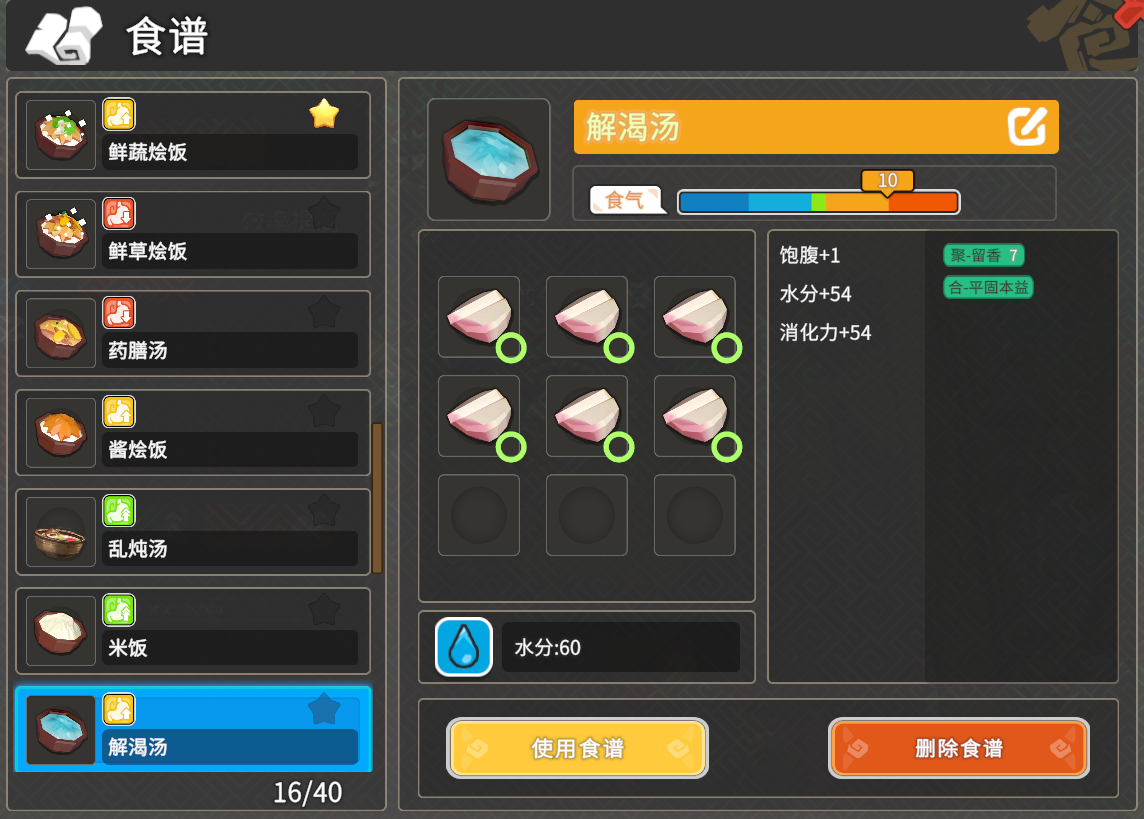The width and height of the screenshot is (1144, 819).
Task: Click the 合-平固本益 effect tag
Action: tap(989, 287)
